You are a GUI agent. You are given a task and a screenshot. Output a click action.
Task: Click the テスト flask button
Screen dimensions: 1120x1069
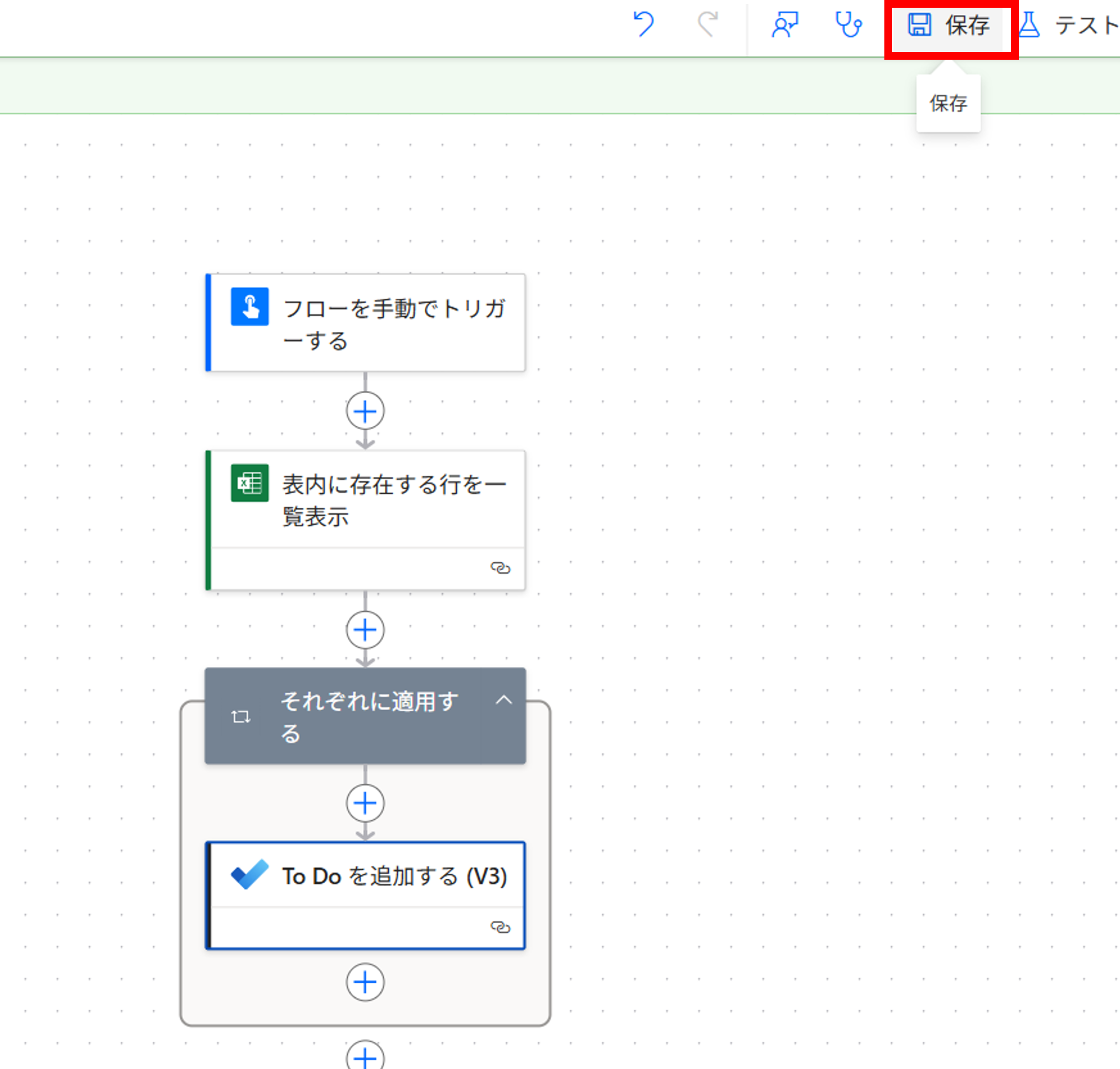(1067, 25)
